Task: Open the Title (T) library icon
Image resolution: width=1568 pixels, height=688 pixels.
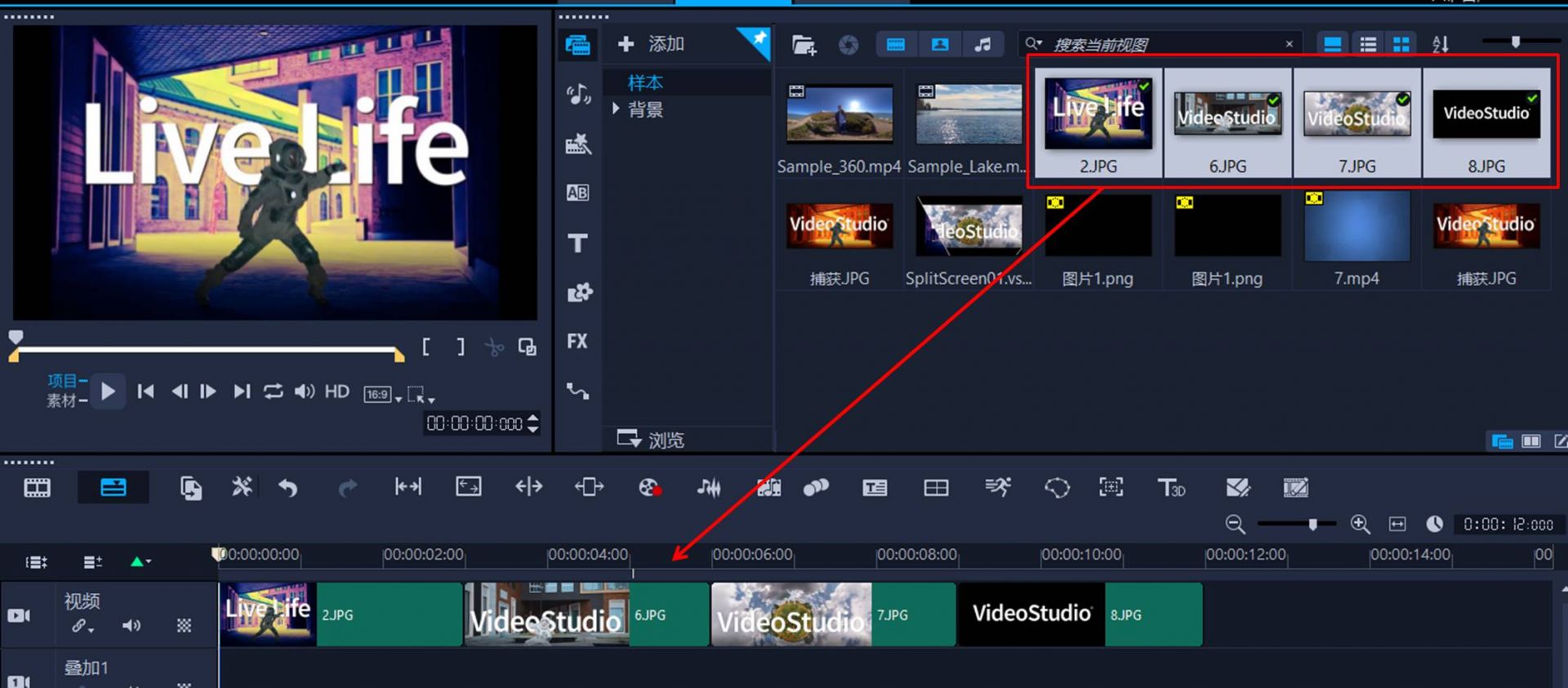Action: tap(578, 243)
